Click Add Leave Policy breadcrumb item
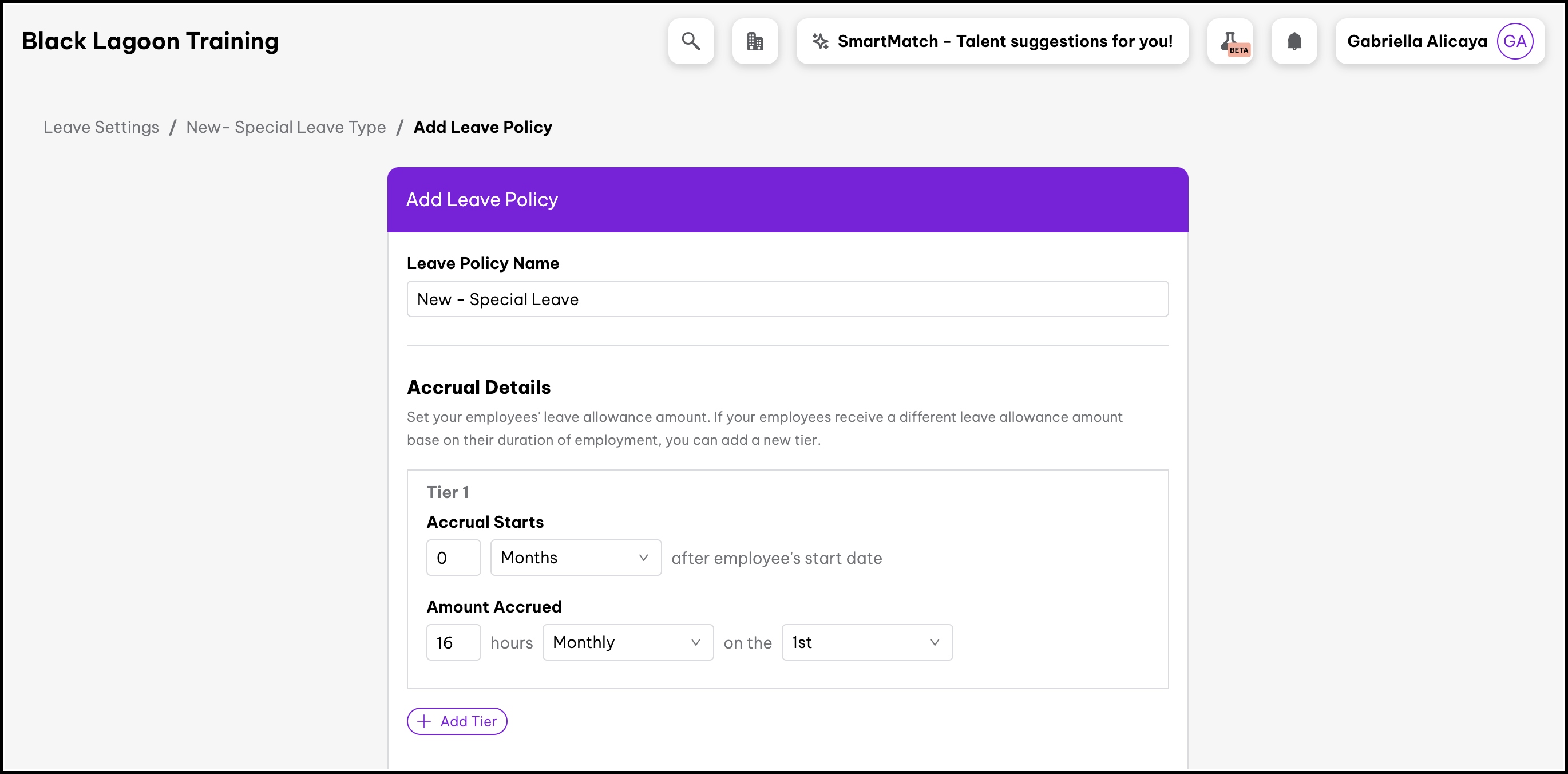This screenshot has width=1568, height=774. click(x=482, y=127)
